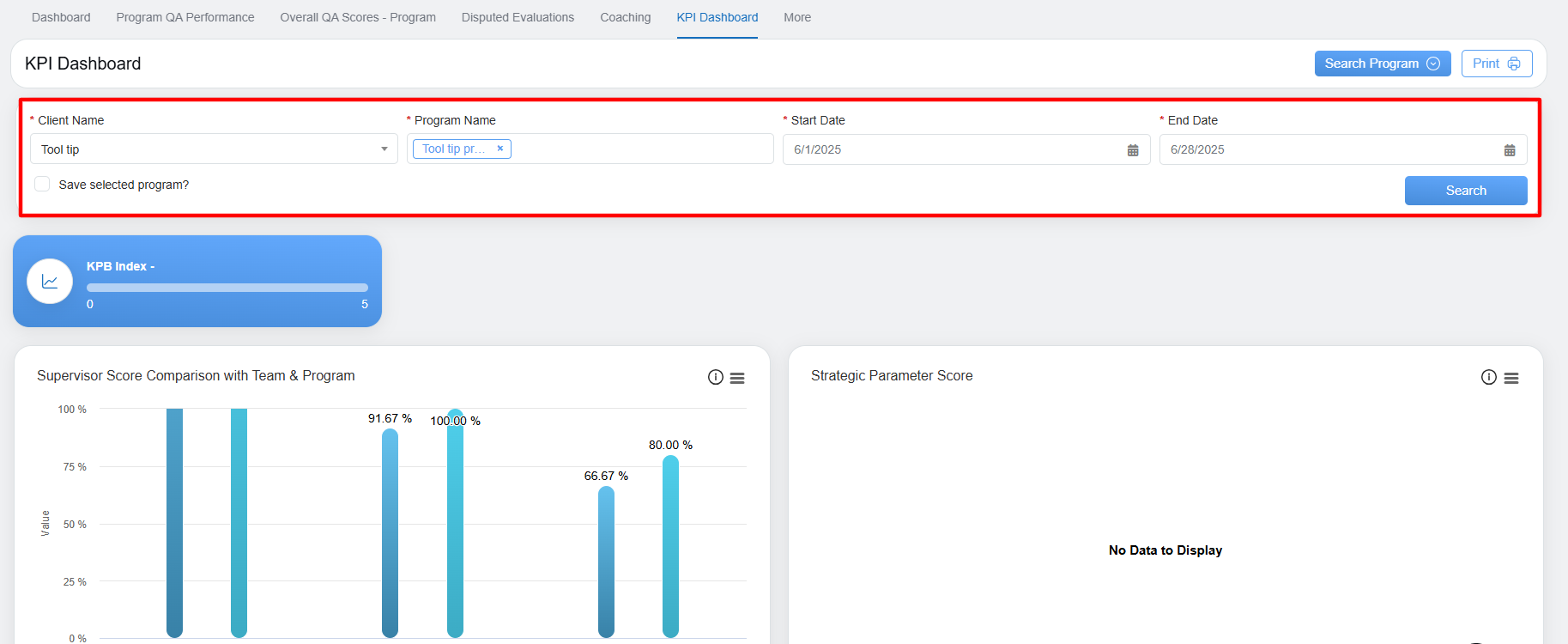The width and height of the screenshot is (1568, 644).
Task: Click the Print button
Action: pos(1496,64)
